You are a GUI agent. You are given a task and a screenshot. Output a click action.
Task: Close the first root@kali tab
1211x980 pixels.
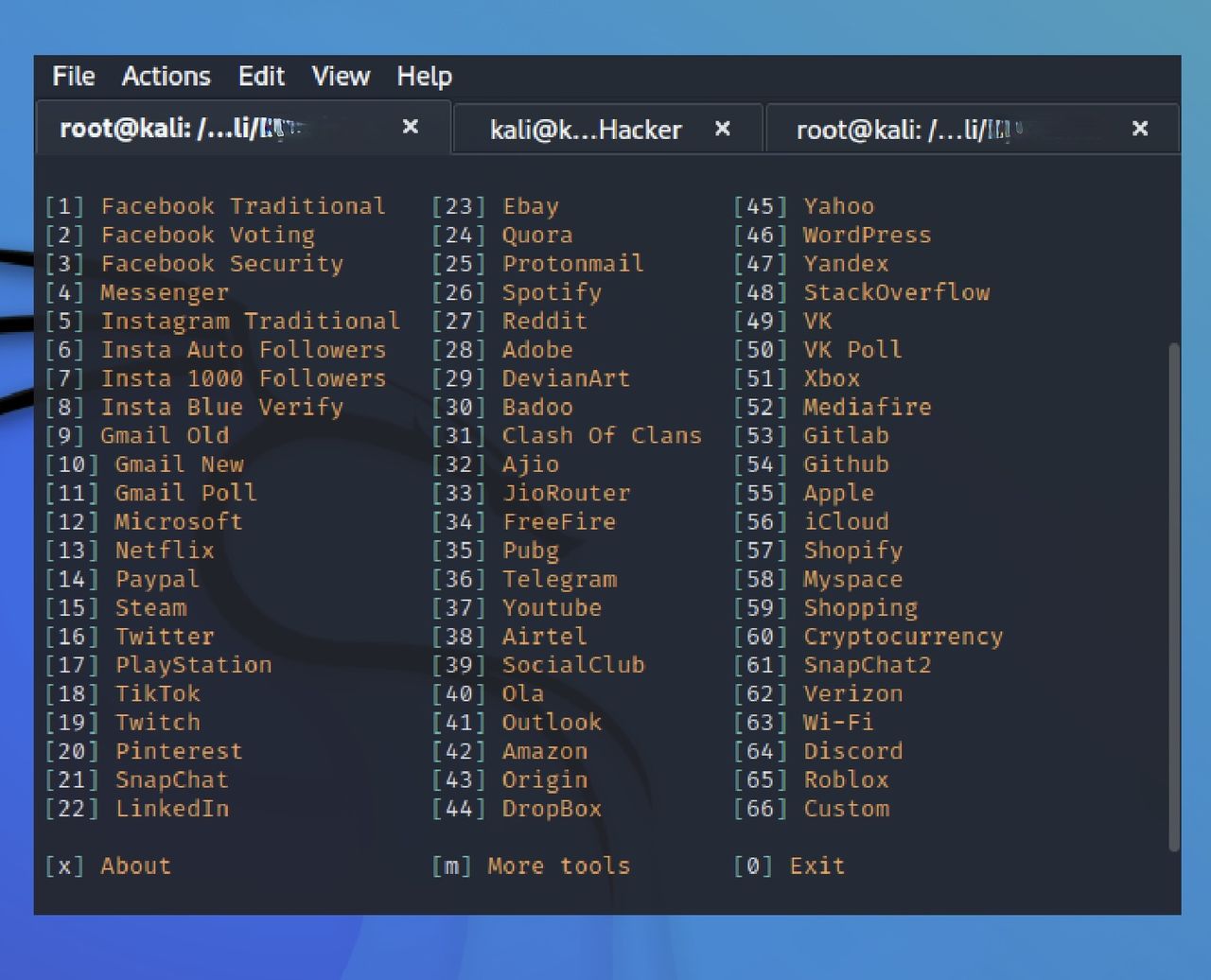point(411,126)
